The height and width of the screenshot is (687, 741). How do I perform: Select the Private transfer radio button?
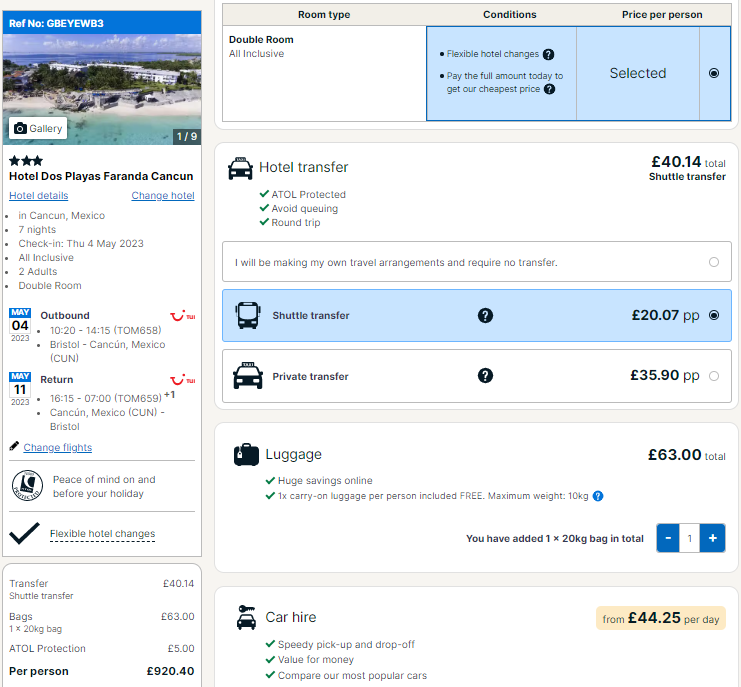(x=714, y=376)
